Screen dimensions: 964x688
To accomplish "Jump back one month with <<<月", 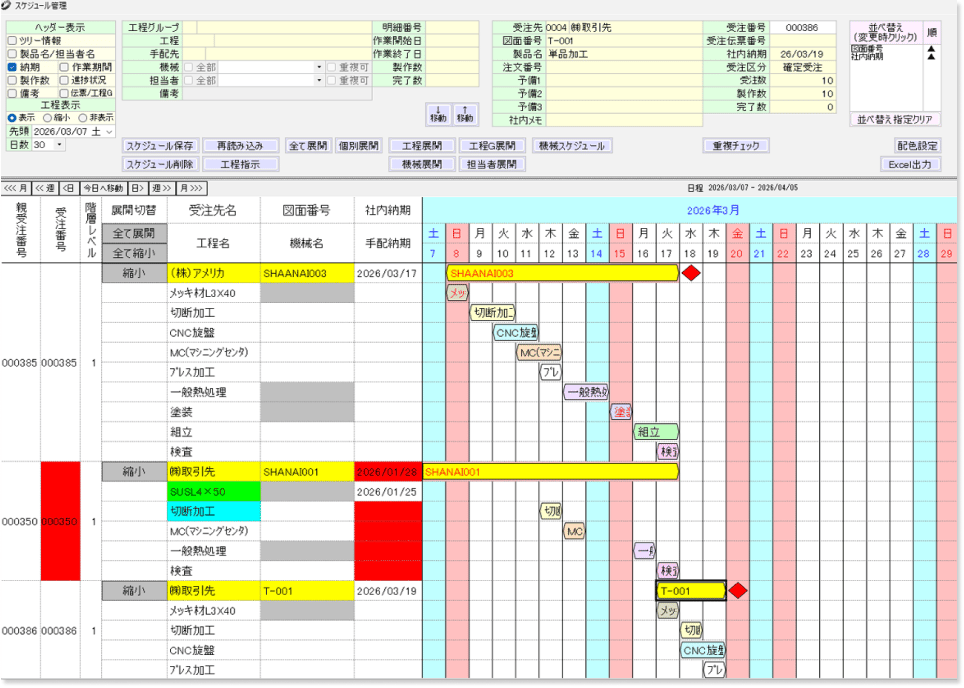I will point(16,188).
